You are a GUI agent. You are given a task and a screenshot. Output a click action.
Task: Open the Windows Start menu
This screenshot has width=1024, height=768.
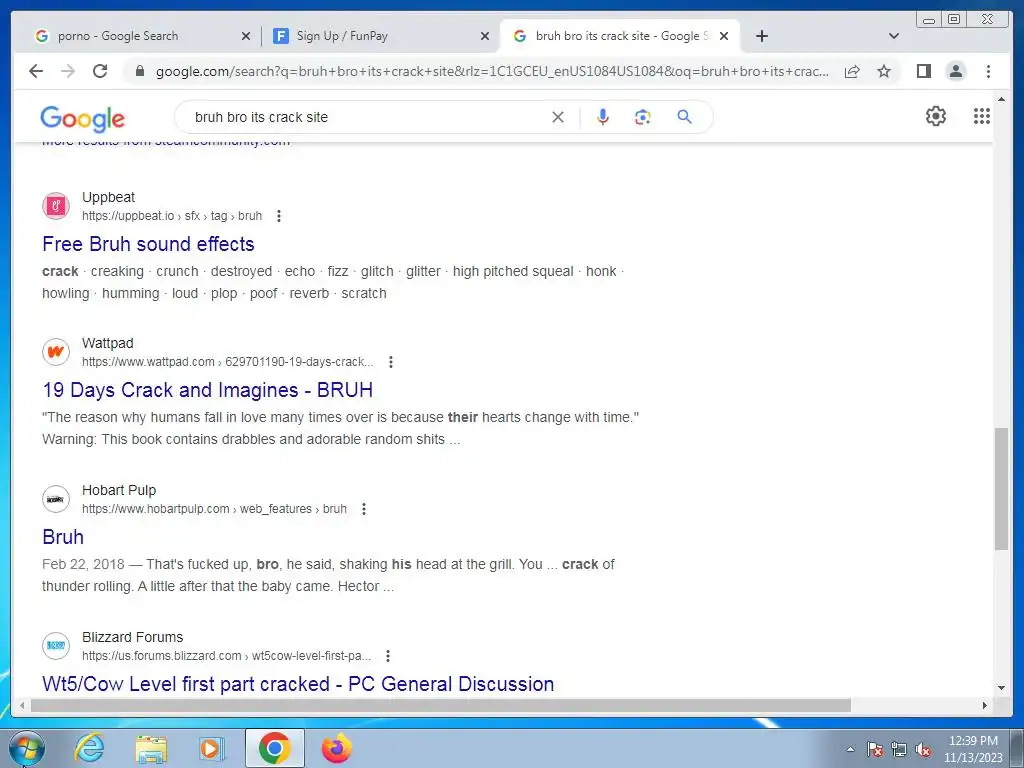(26, 748)
